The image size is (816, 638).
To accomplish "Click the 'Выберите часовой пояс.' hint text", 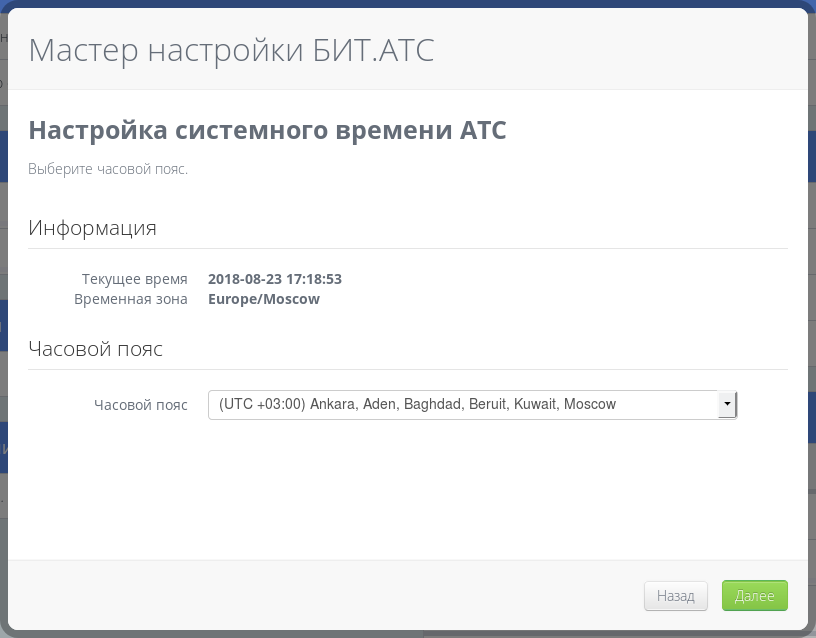I will (108, 169).
